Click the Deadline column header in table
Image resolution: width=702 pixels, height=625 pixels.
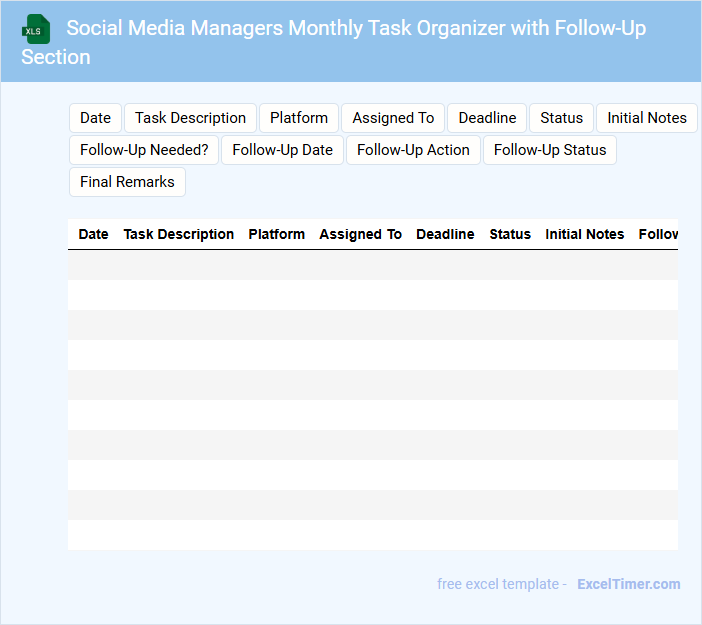pos(445,234)
